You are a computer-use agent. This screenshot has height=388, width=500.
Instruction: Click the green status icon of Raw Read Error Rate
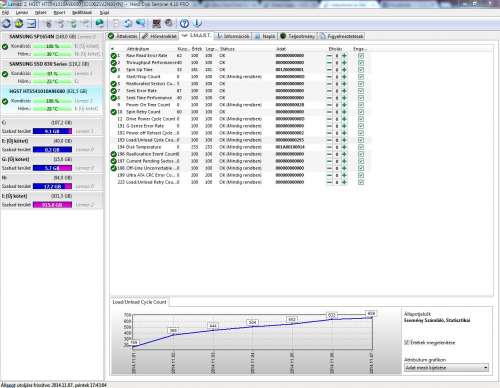[x=114, y=56]
